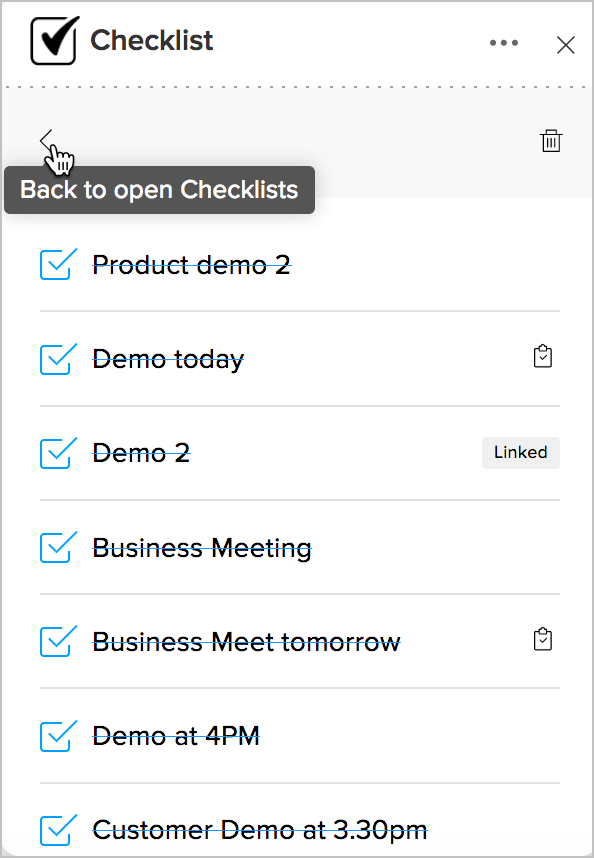Click the Checklist title in the header
594x858 pixels.
(152, 40)
